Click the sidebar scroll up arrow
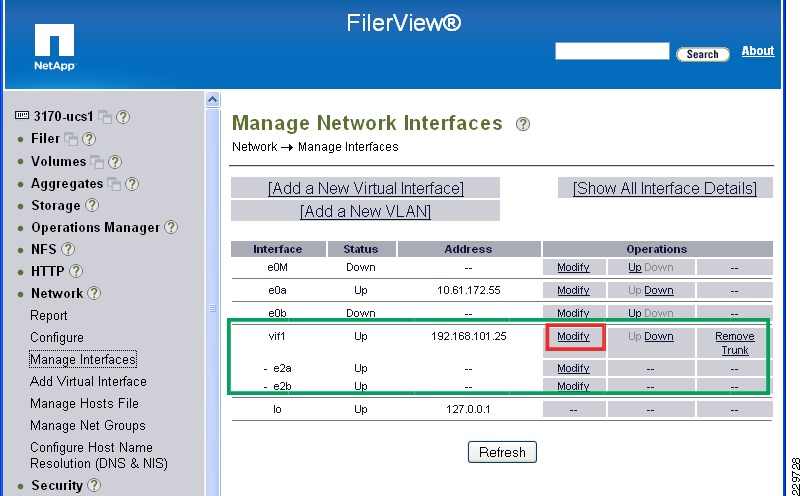 click(x=212, y=100)
